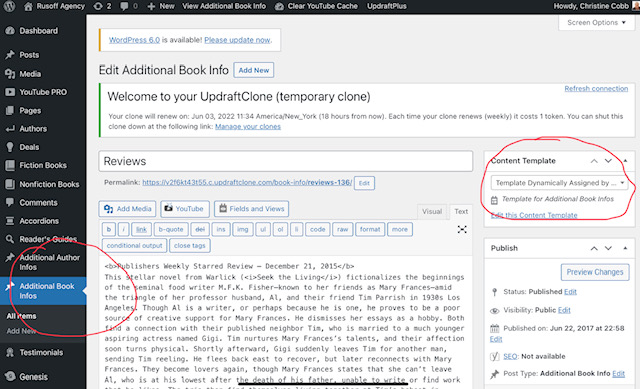Collapse the Publish panel
Image resolution: width=640 pixels, height=389 pixels.
pyautogui.click(x=625, y=248)
